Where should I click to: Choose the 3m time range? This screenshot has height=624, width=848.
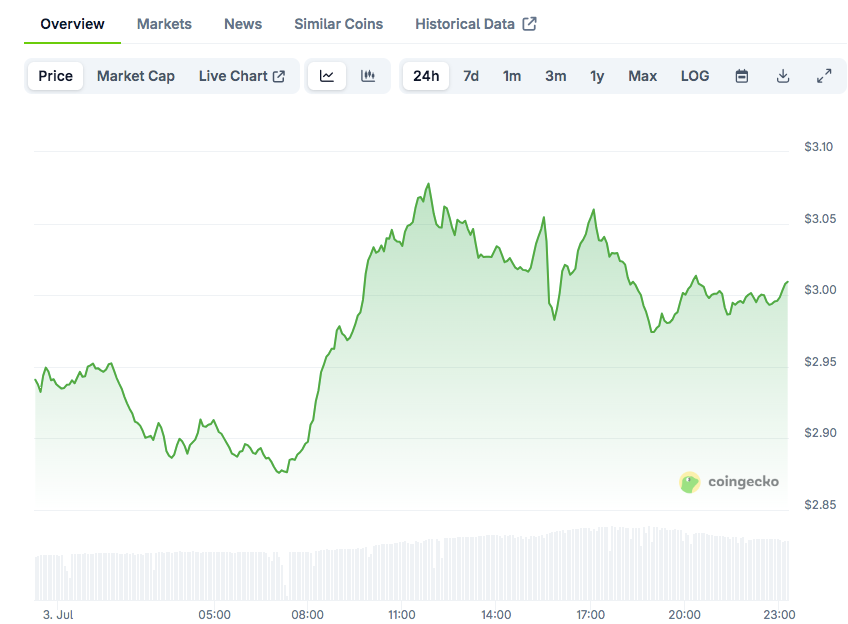tap(555, 76)
